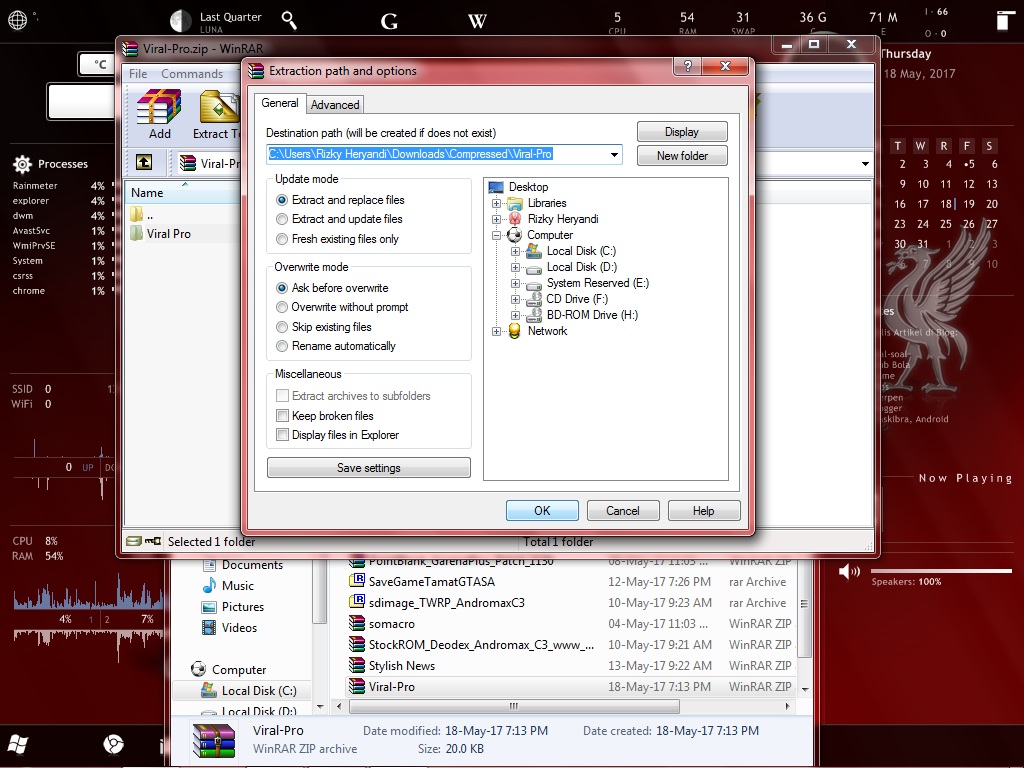Expand System Reserved (E:) tree node
Viewport: 1024px width, 768px height.
click(515, 283)
